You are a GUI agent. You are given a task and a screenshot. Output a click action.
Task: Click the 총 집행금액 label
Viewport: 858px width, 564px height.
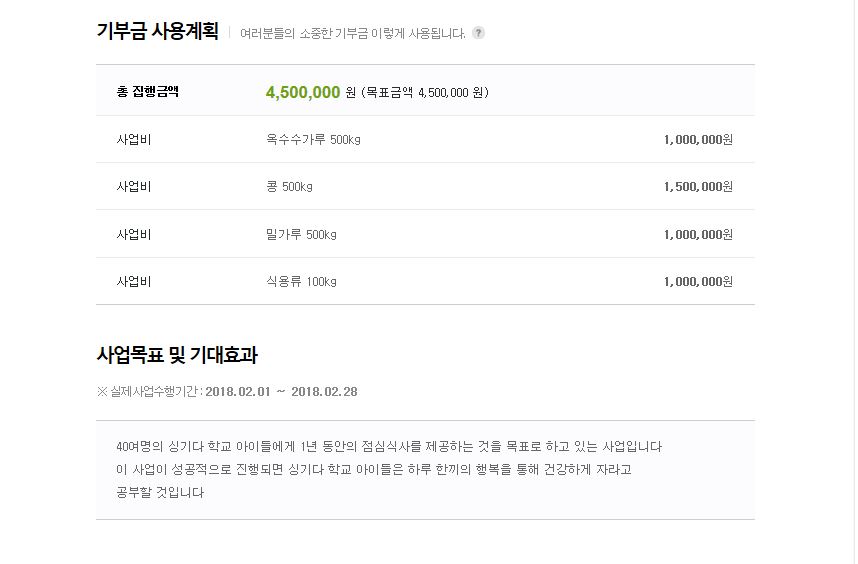tap(148, 91)
